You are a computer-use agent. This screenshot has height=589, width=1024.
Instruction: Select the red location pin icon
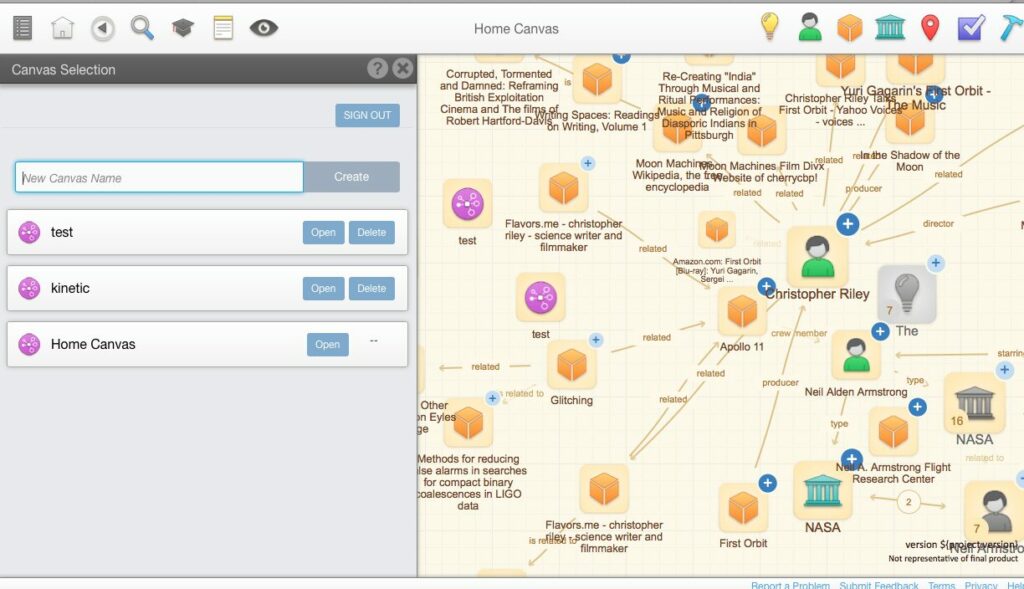pyautogui.click(x=930, y=28)
